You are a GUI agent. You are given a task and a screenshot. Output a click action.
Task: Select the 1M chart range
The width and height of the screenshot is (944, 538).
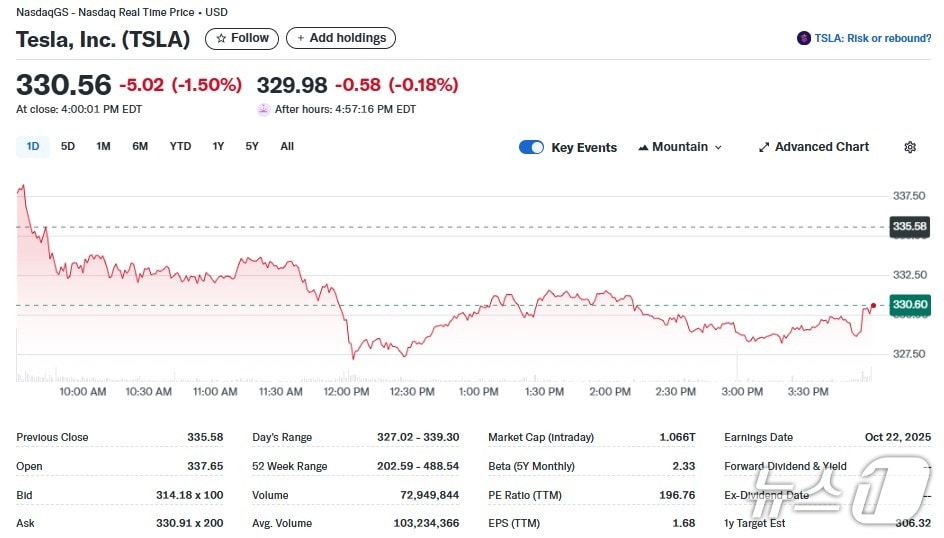(103, 147)
